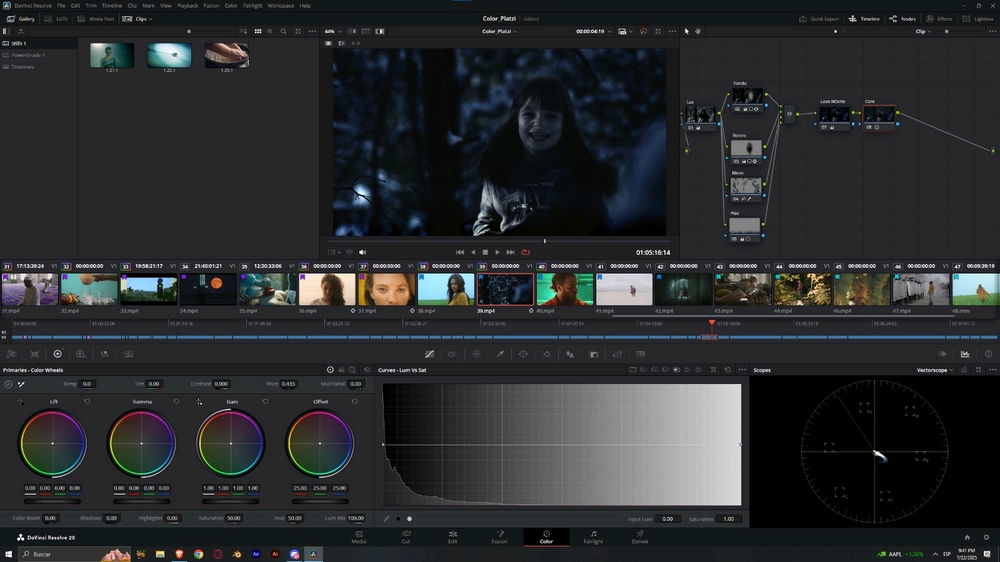The height and width of the screenshot is (562, 1000).
Task: Toggle the Gallery panel
Action: tap(21, 18)
